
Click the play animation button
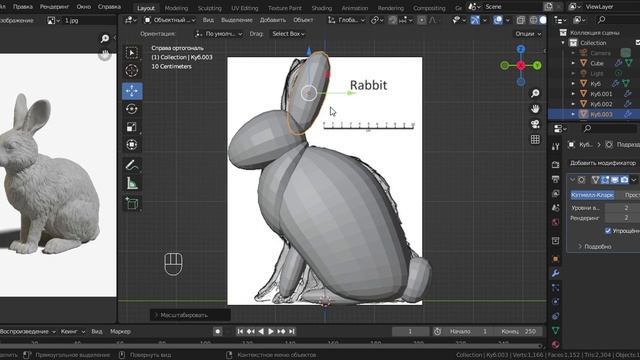270,331
